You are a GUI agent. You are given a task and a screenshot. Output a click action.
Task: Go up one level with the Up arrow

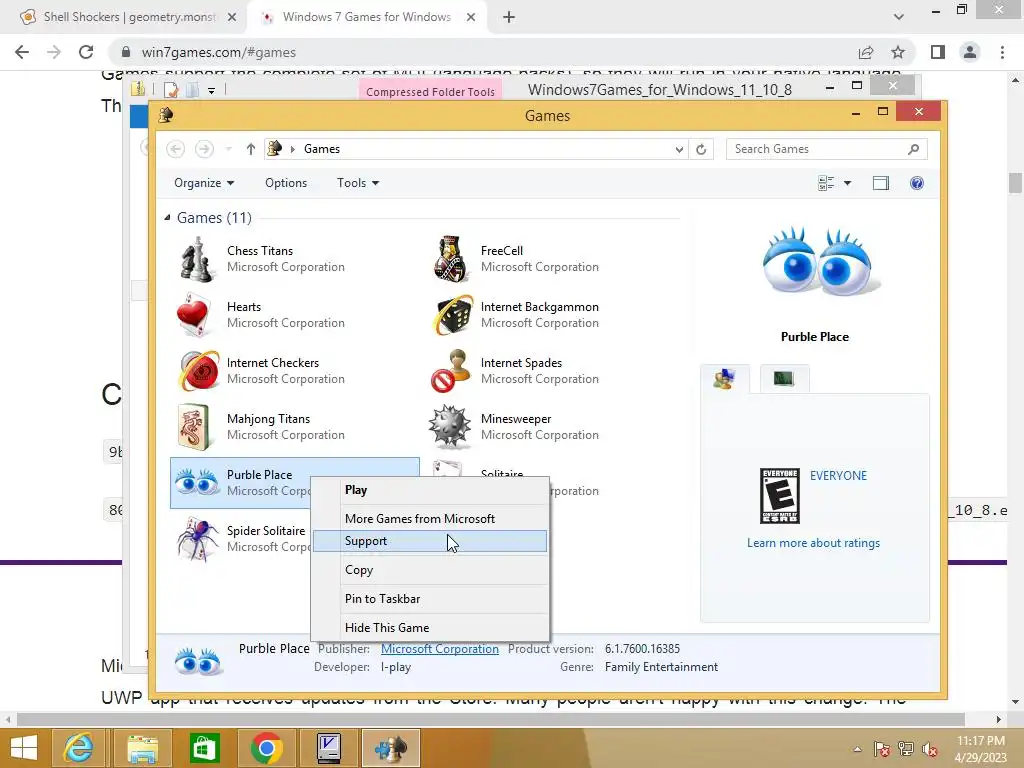click(x=251, y=150)
